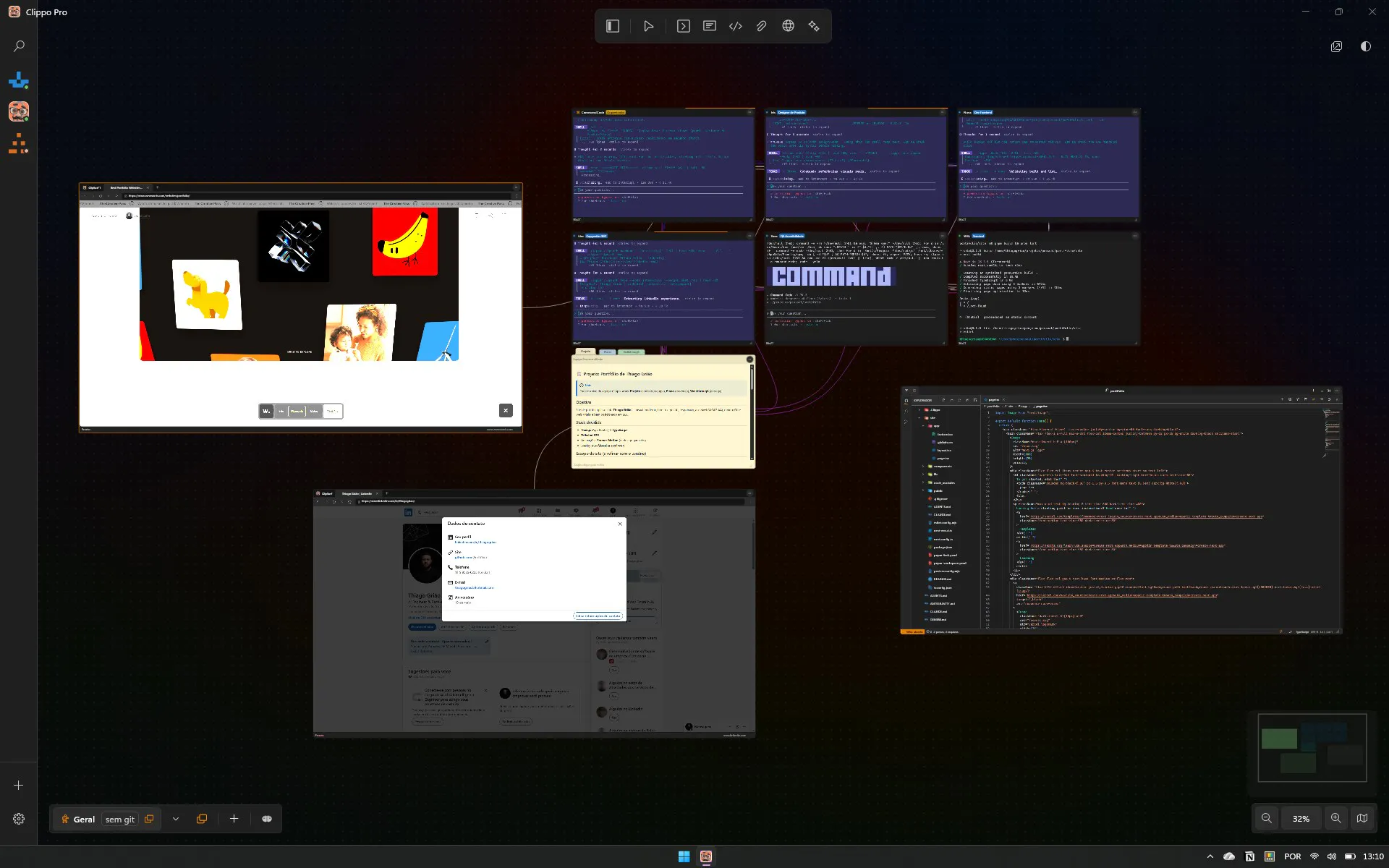Toggle the dark/light contrast theme icon
Image resolution: width=1389 pixels, height=868 pixels.
pyautogui.click(x=1365, y=46)
